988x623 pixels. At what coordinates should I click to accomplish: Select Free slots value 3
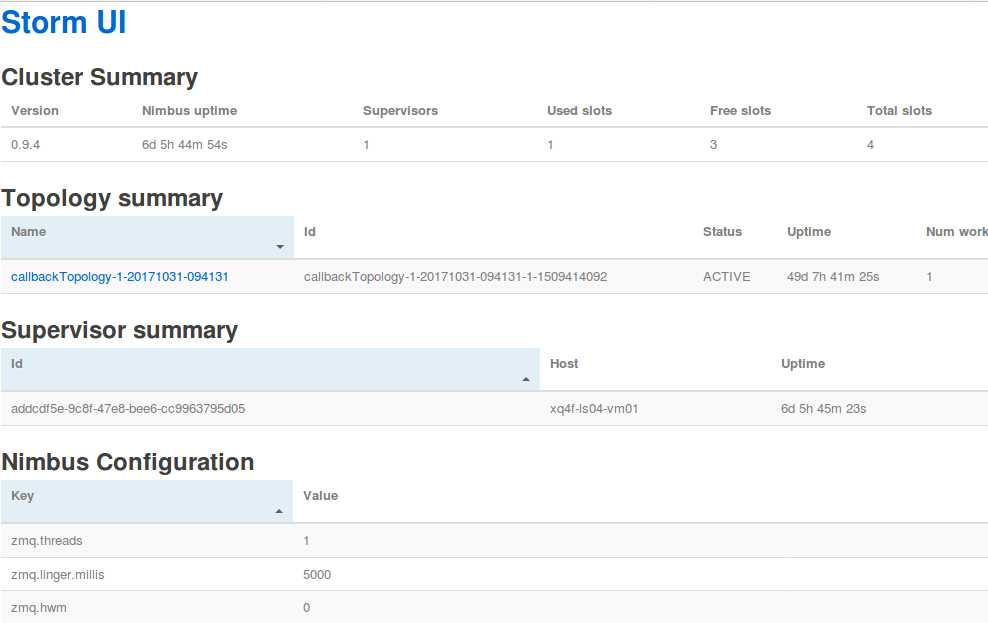713,145
